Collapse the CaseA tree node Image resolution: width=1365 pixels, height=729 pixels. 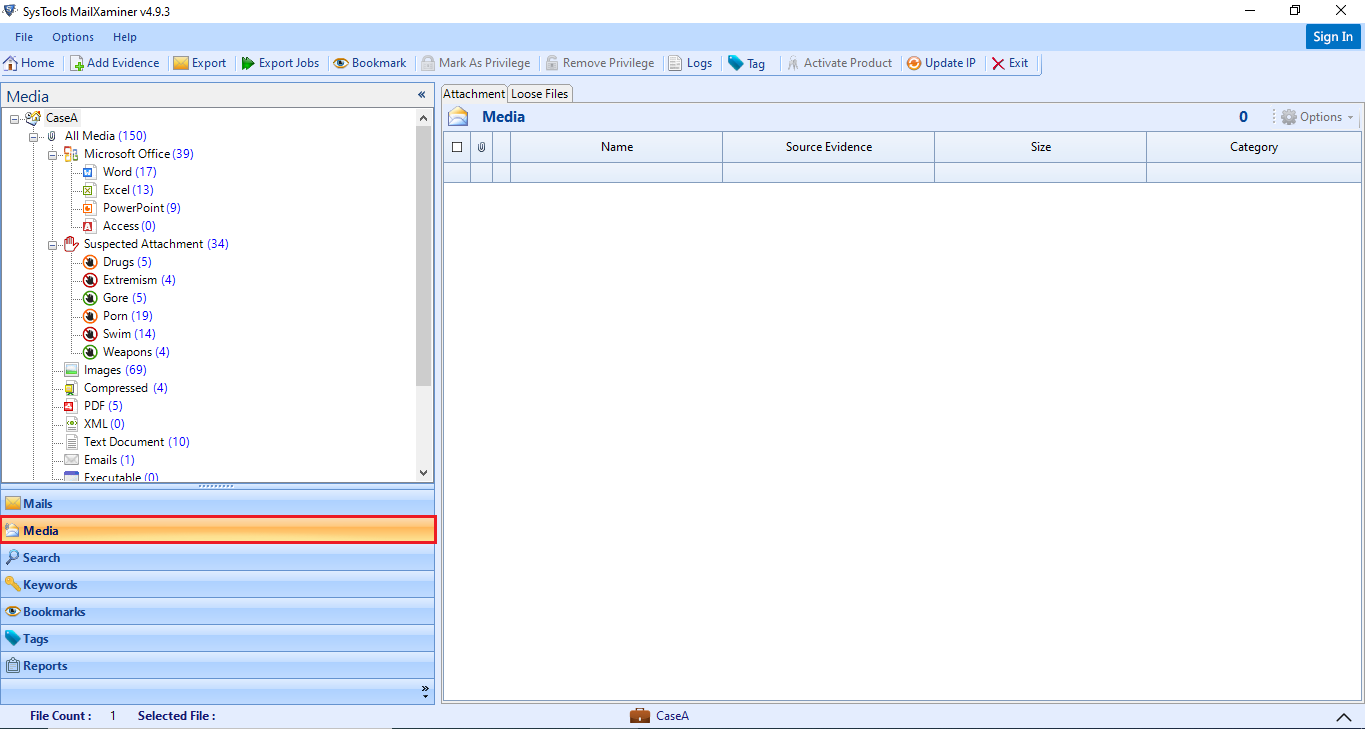(15, 118)
